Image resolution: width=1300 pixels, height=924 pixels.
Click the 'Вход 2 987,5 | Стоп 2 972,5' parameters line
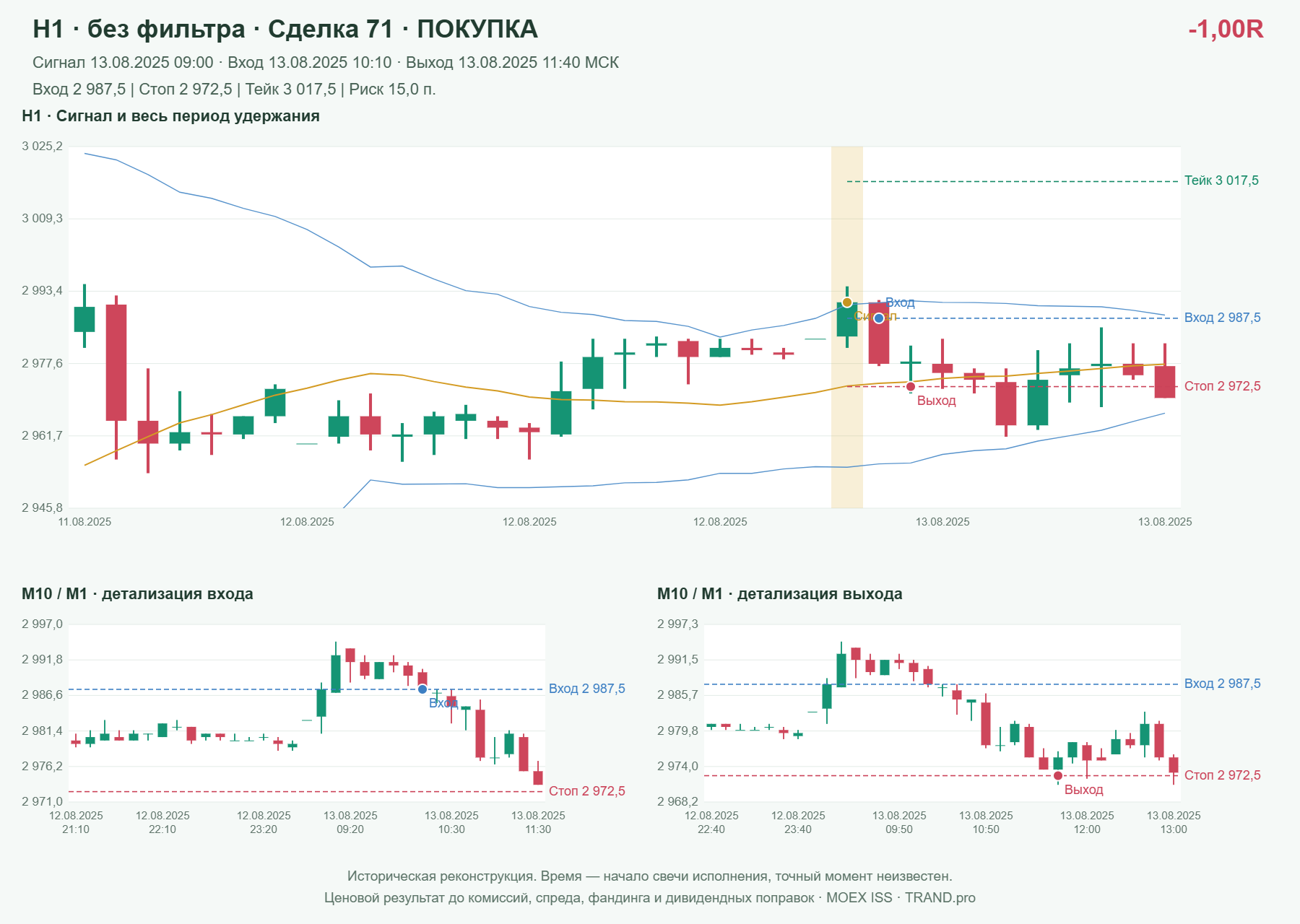pyautogui.click(x=234, y=90)
